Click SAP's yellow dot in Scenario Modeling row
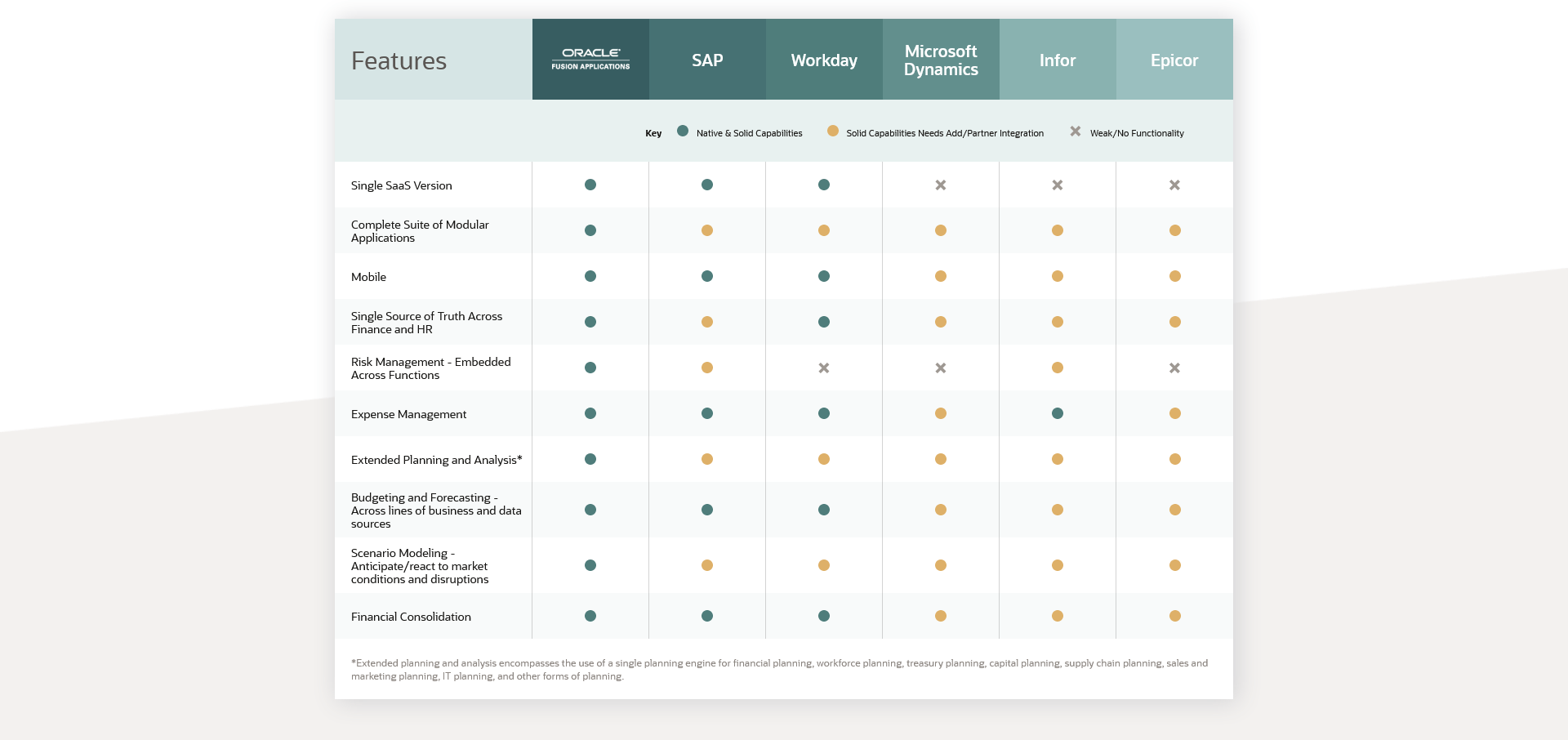Screen dimensions: 1568x740 (x=707, y=565)
